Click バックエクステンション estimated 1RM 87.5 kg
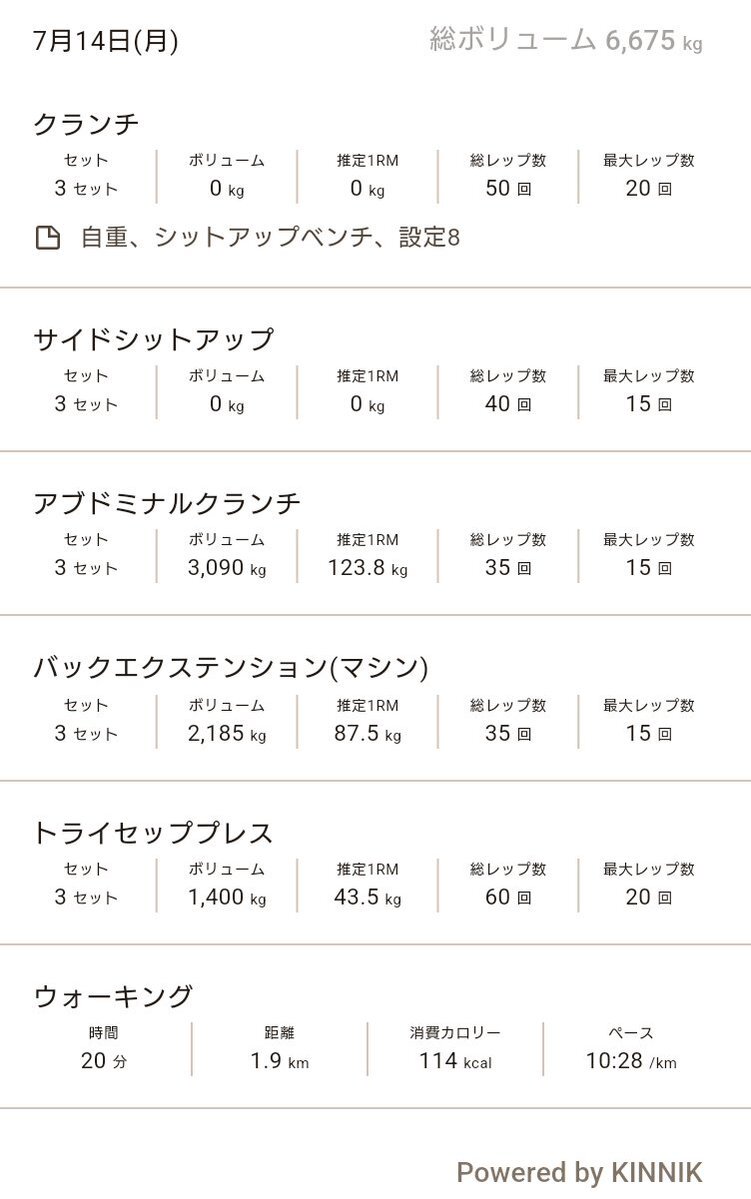 pyautogui.click(x=368, y=733)
